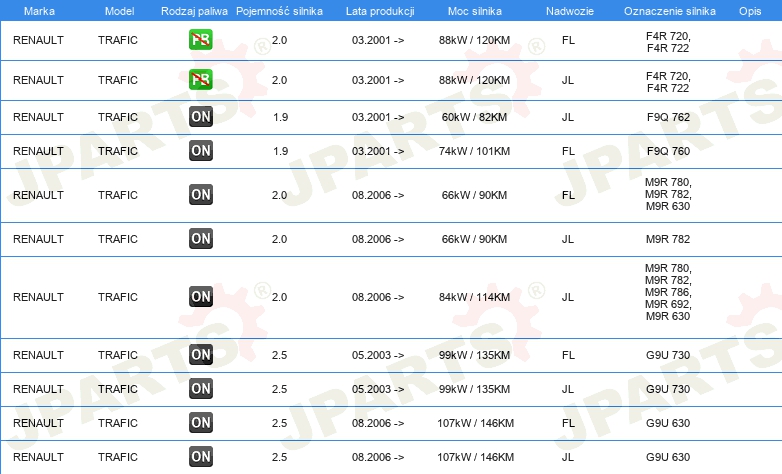Click the ON diesel icon in the 107kW FL row
This screenshot has height=474, width=782.
(201, 423)
